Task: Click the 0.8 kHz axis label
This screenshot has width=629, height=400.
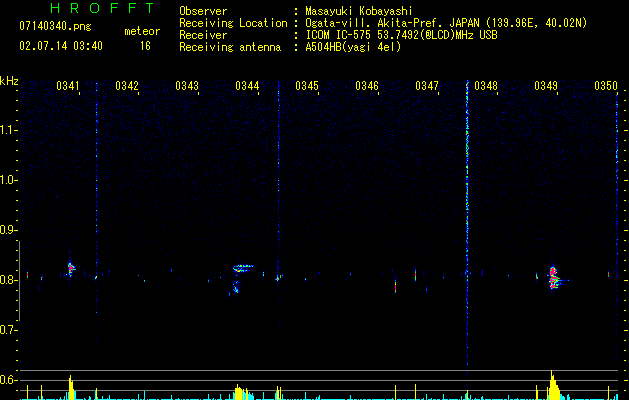Action: pos(8,280)
